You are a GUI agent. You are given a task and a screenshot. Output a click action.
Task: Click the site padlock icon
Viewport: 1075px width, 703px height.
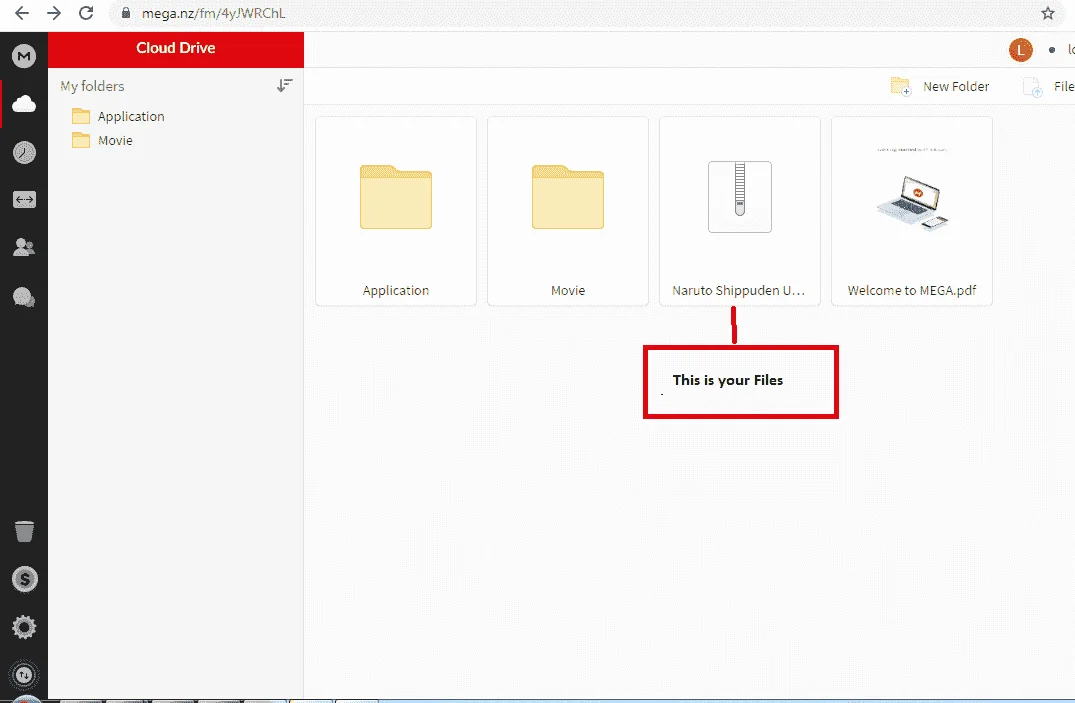click(125, 13)
